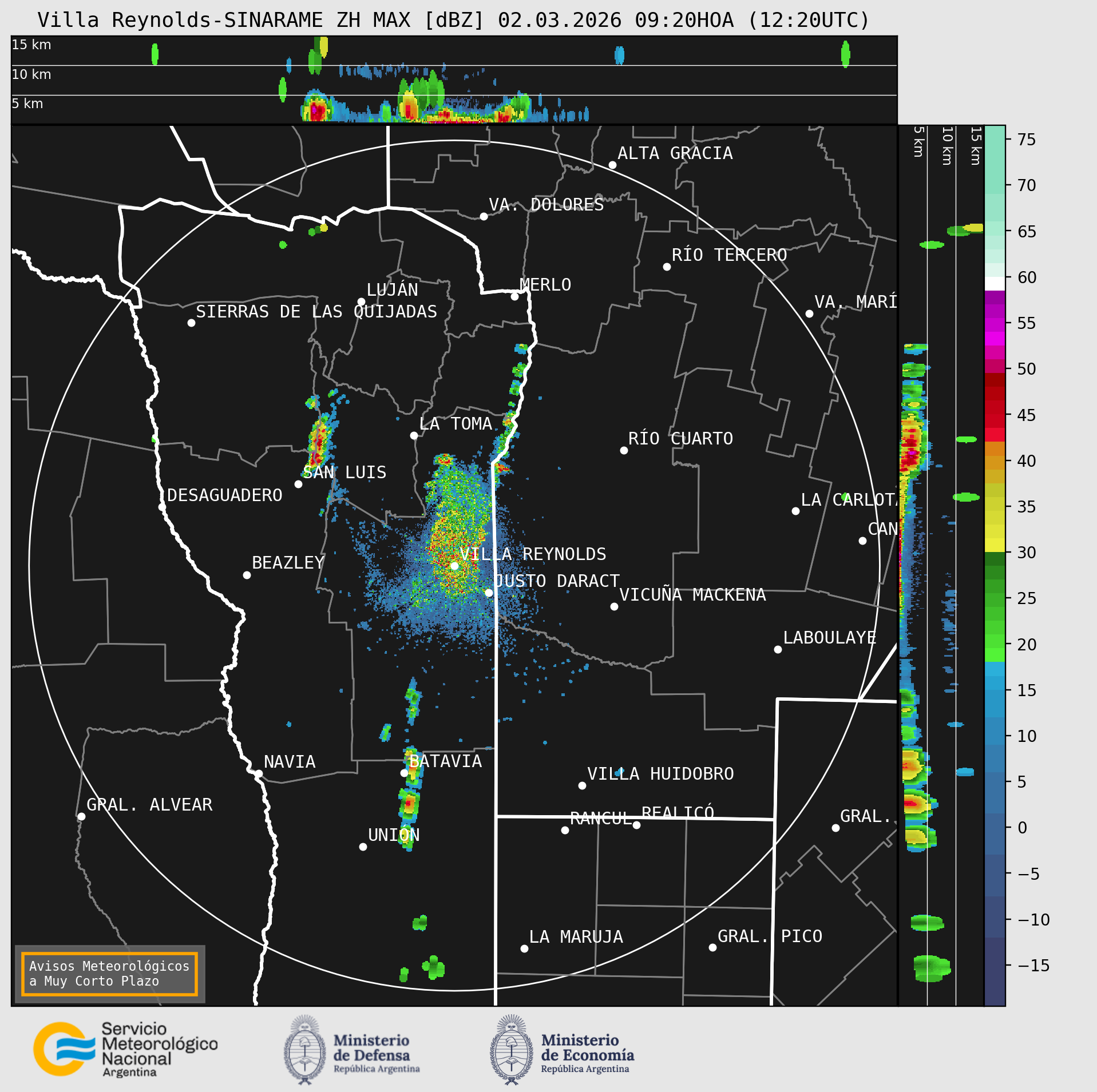Screen dimensions: 1097x1092
Task: Click the Rancul city dot
Action: click(565, 830)
